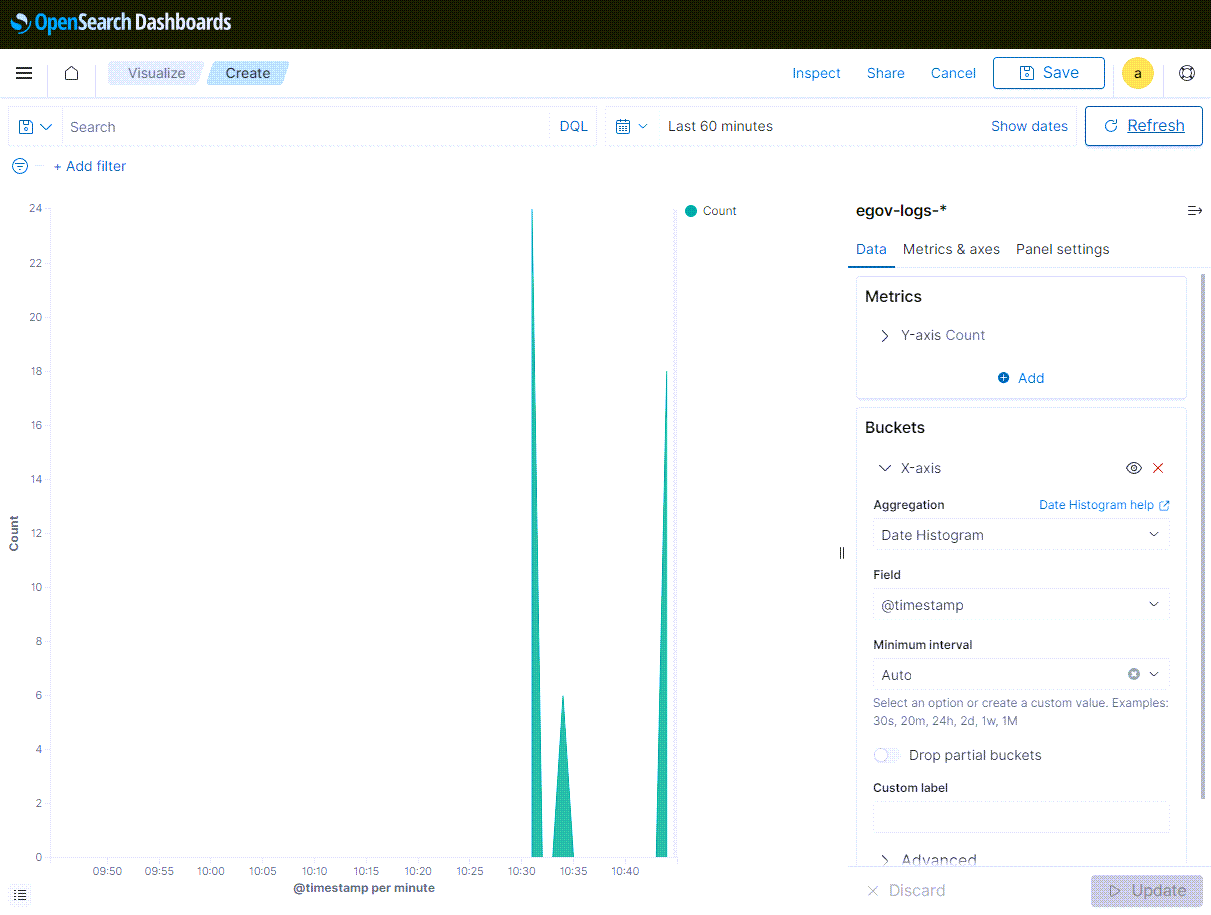Remove X-axis bucket with red X

(1158, 468)
